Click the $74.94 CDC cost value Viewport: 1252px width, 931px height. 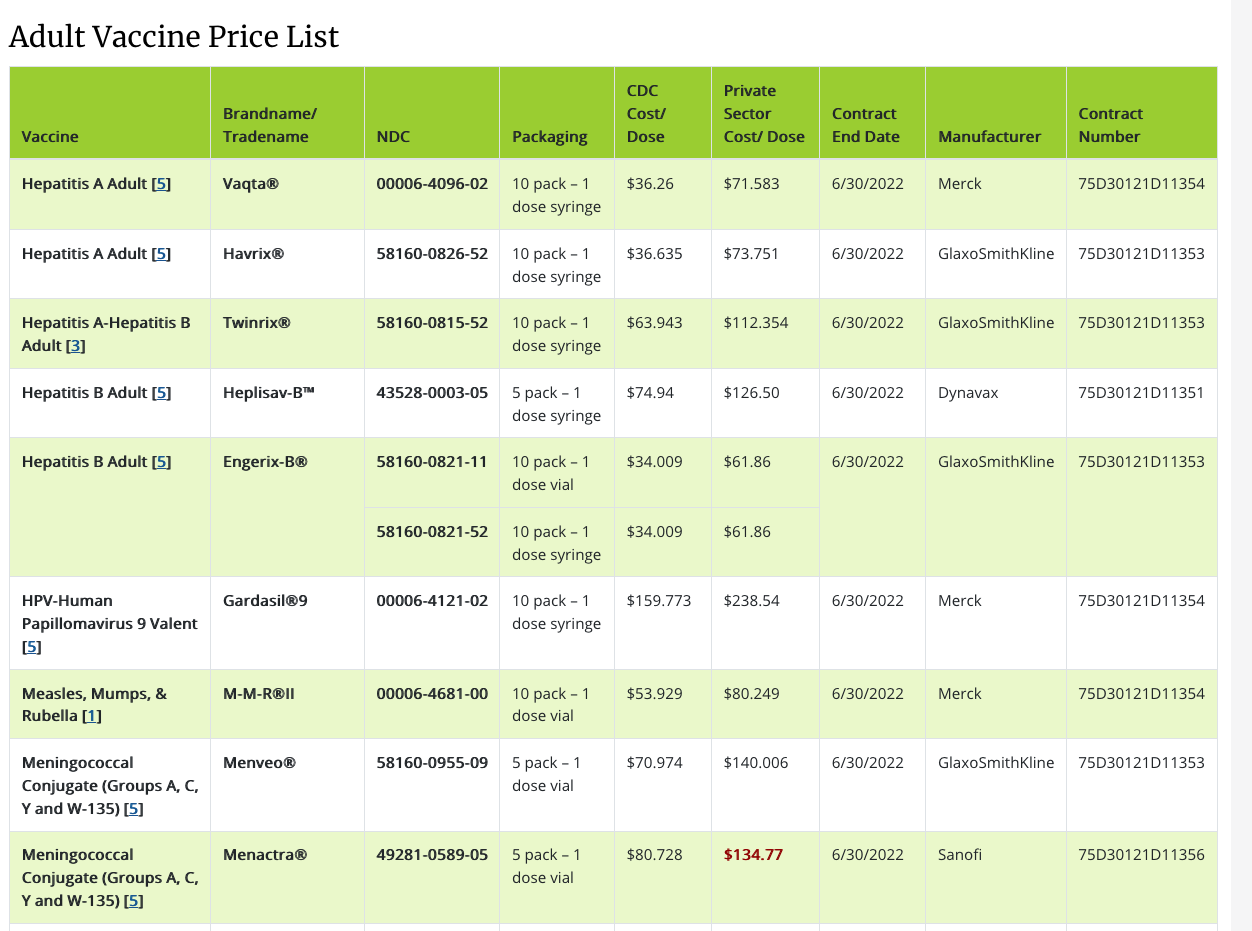(x=650, y=393)
